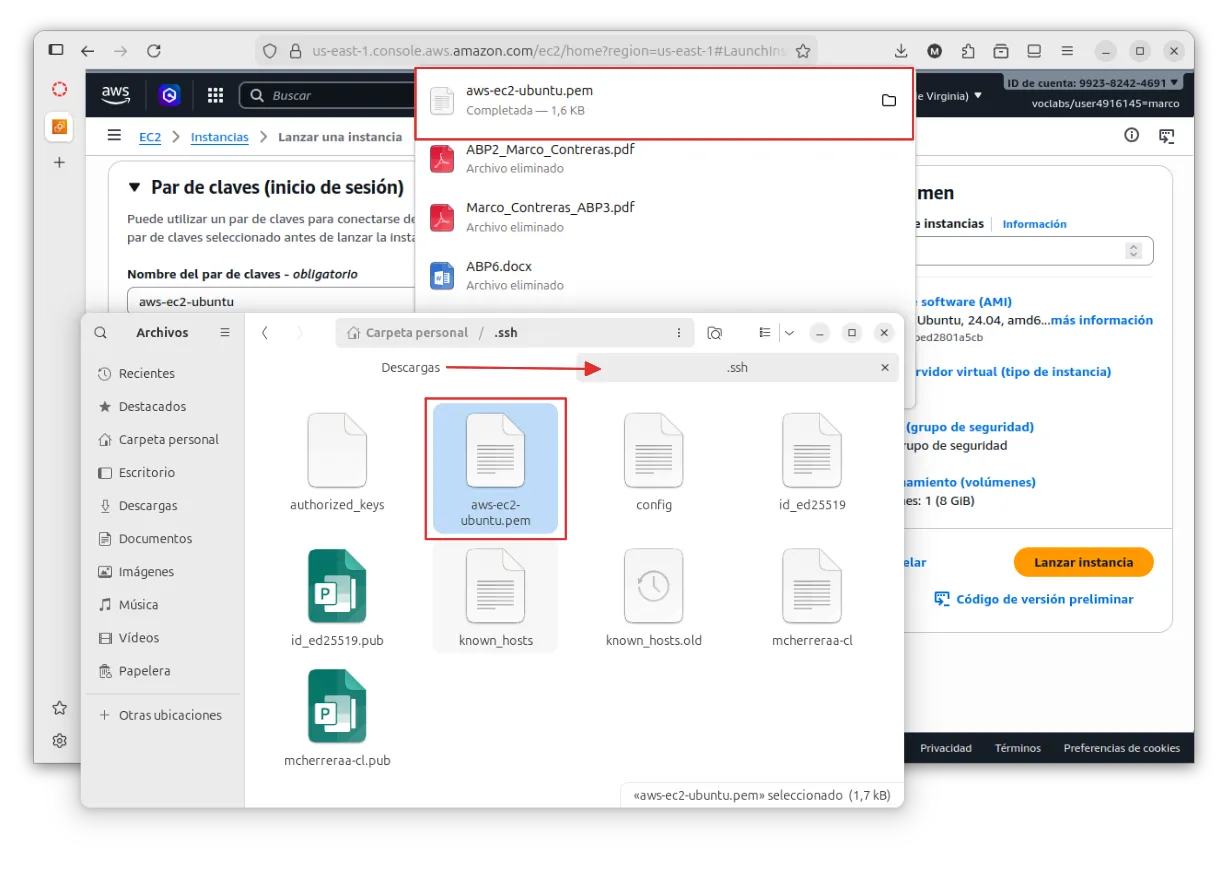Open the Instancias breadcrumb link
This screenshot has height=875, width=1227.
pyautogui.click(x=219, y=137)
